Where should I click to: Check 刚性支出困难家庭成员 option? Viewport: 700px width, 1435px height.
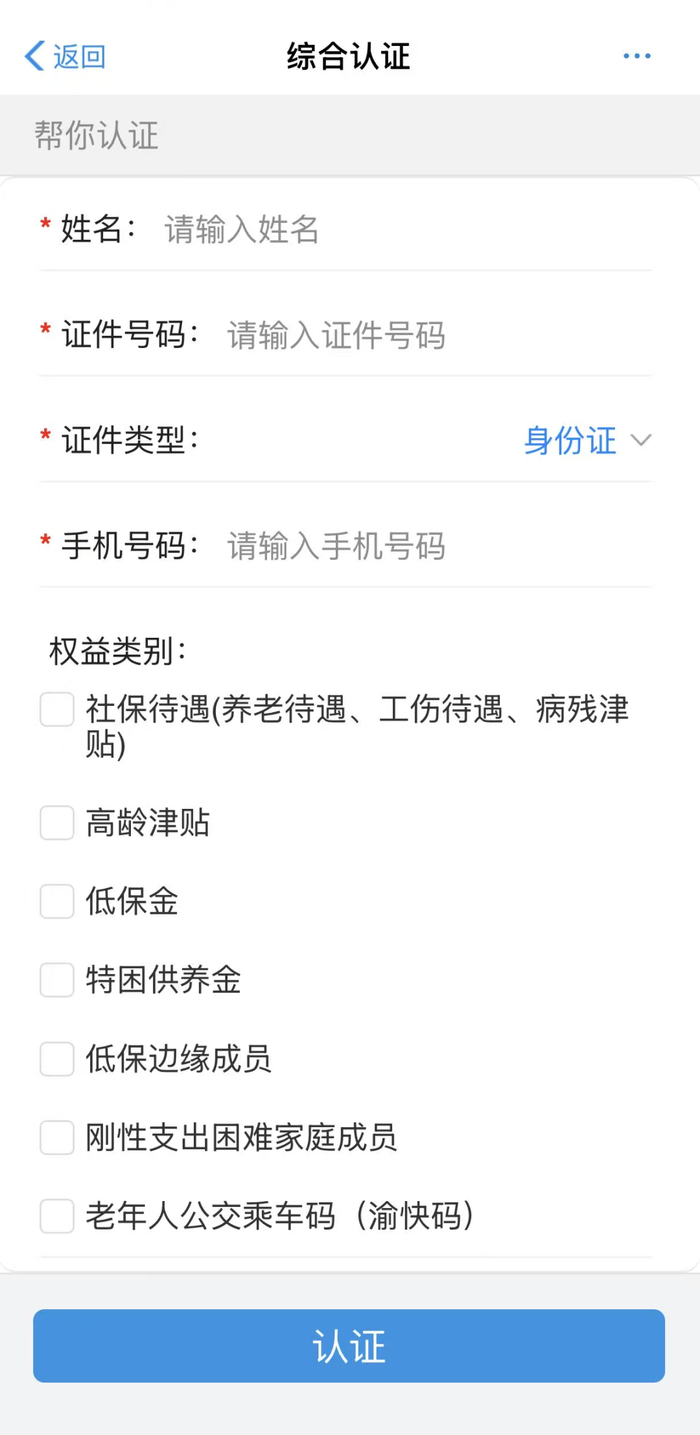[x=57, y=1137]
